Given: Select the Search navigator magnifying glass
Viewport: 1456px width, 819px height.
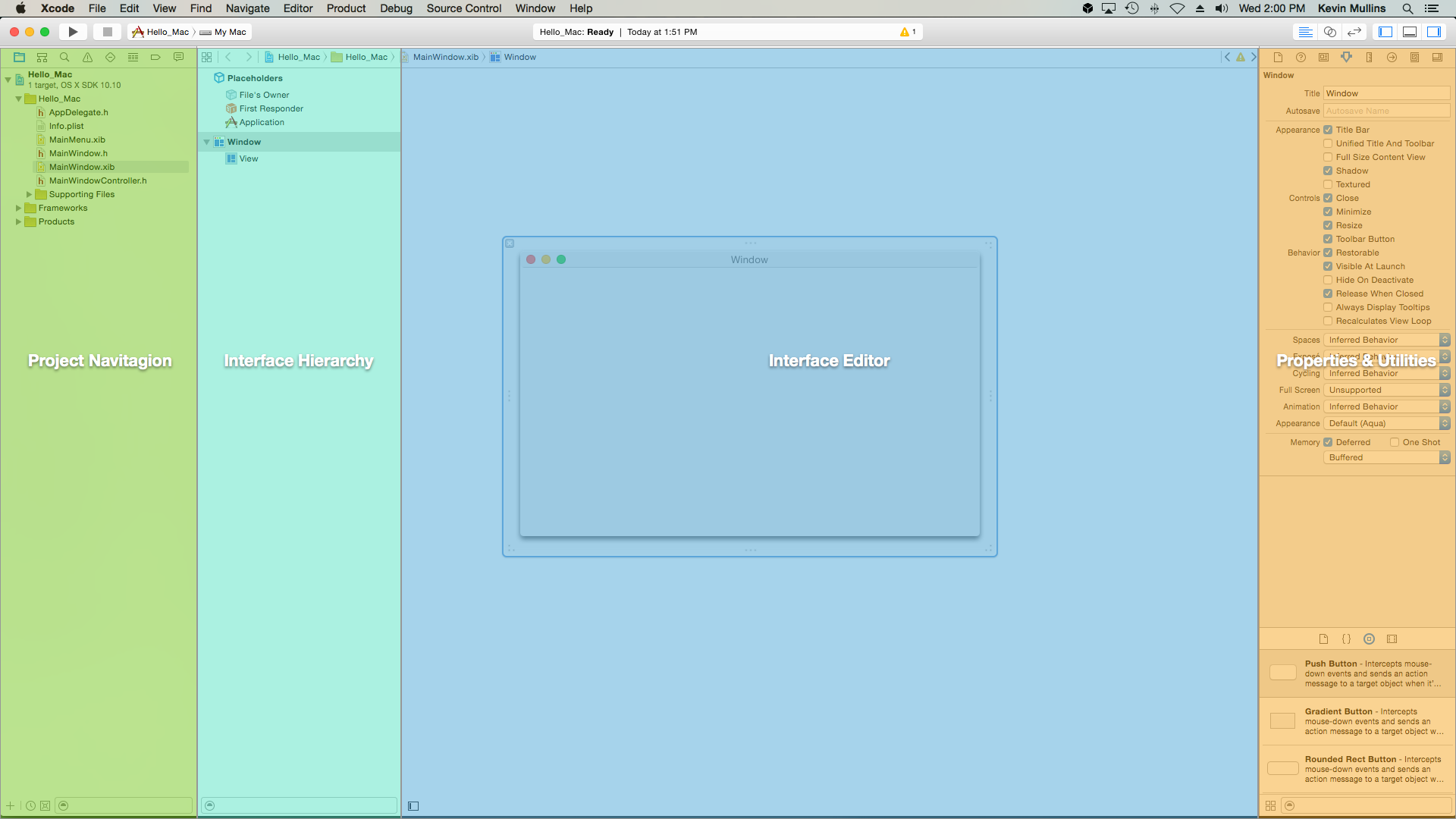Looking at the screenshot, I should click(x=64, y=57).
